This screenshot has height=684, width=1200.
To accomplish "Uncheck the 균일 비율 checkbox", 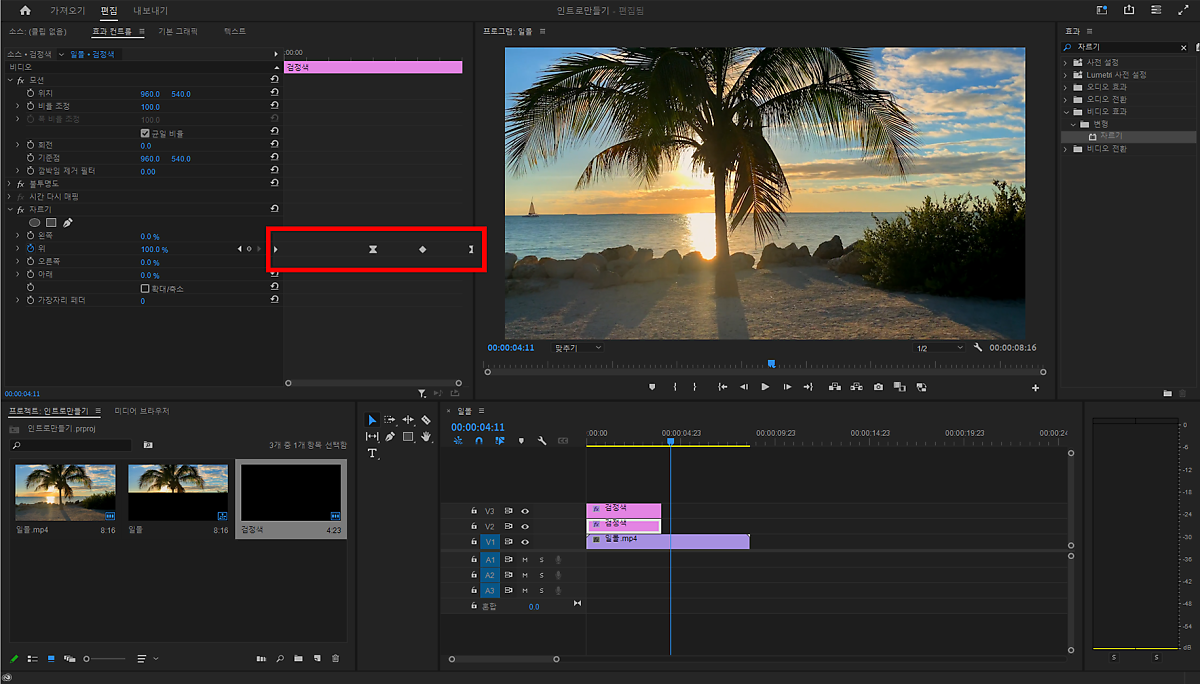I will pyautogui.click(x=145, y=133).
